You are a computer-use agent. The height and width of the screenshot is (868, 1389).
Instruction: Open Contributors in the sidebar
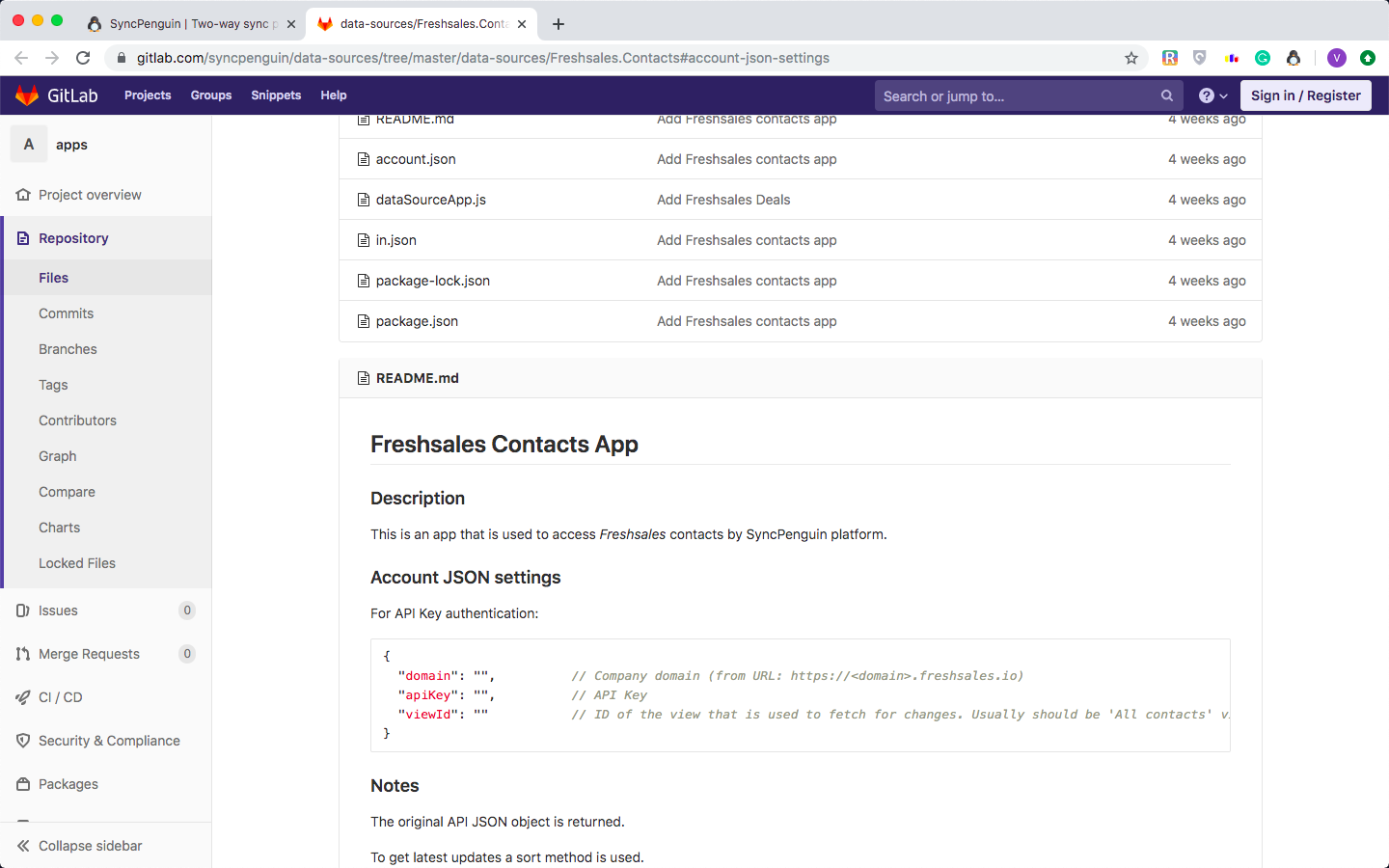77,420
